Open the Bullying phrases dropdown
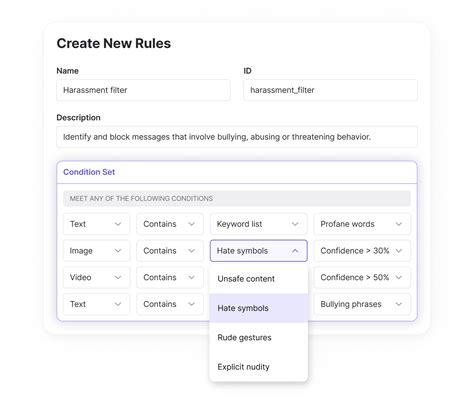Viewport: 474px width, 398px height. [362, 304]
